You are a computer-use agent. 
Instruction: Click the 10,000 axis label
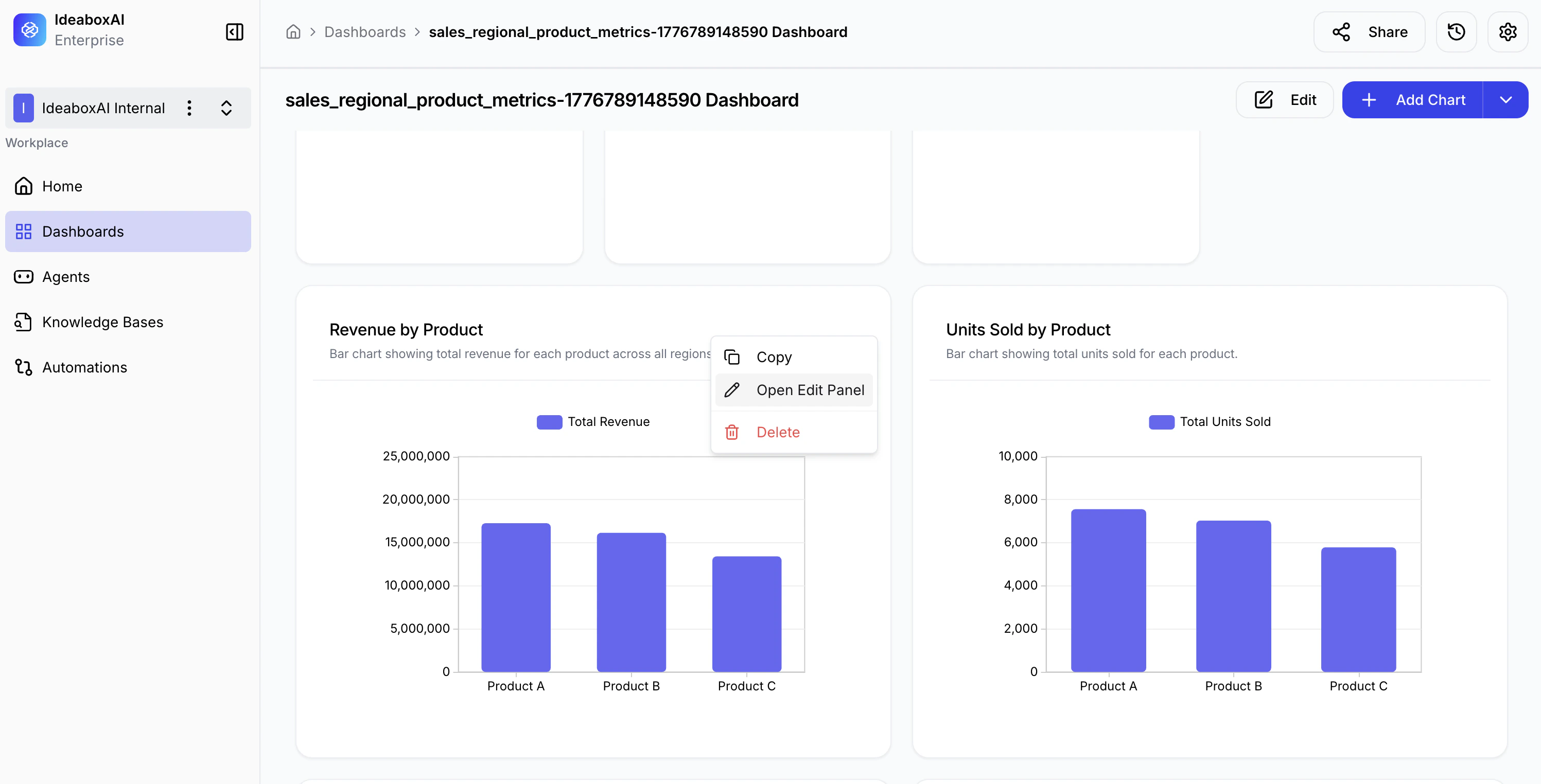tap(1018, 456)
